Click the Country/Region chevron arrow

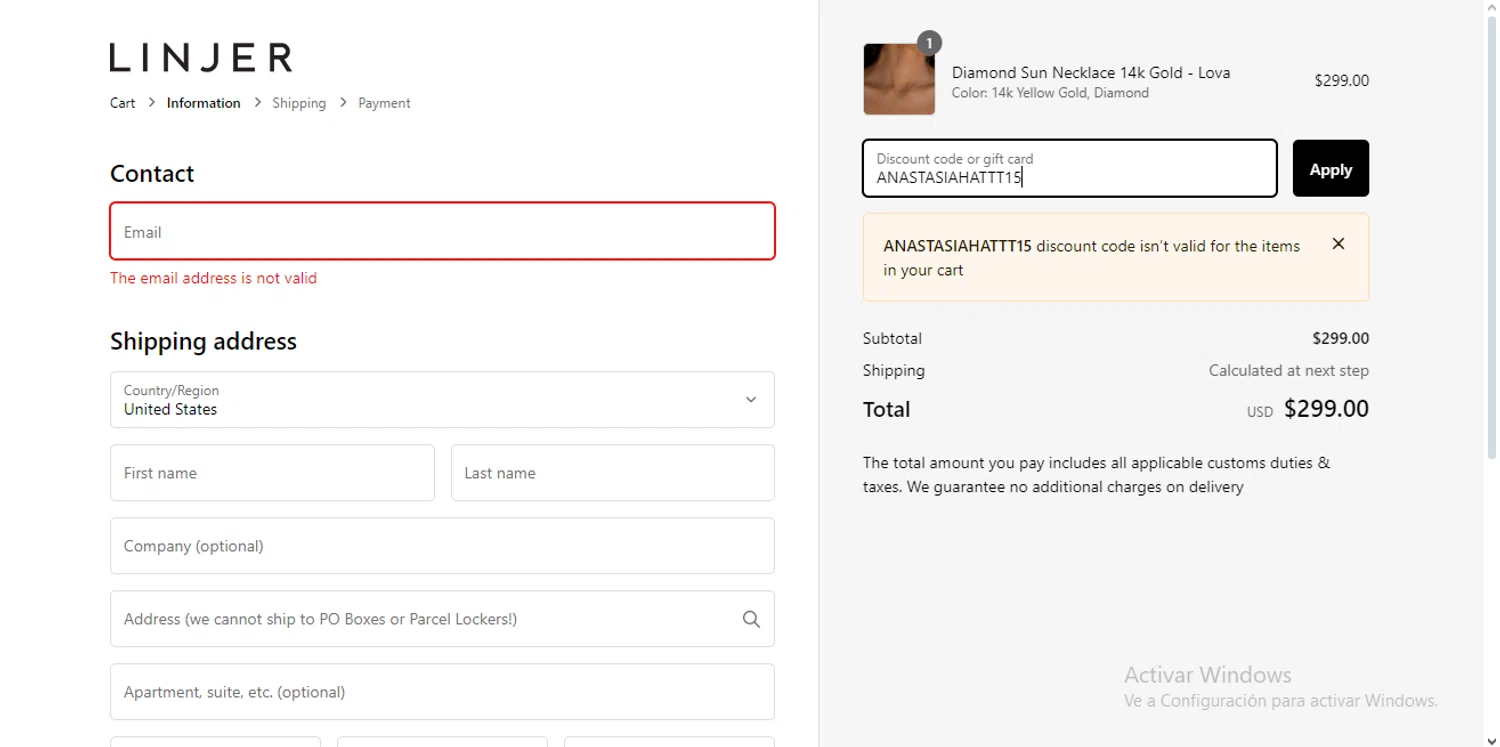[750, 400]
